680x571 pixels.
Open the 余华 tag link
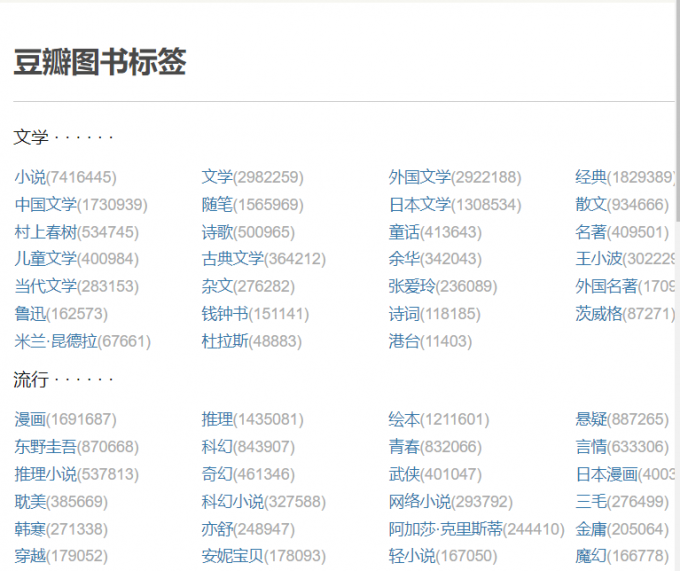(404, 259)
